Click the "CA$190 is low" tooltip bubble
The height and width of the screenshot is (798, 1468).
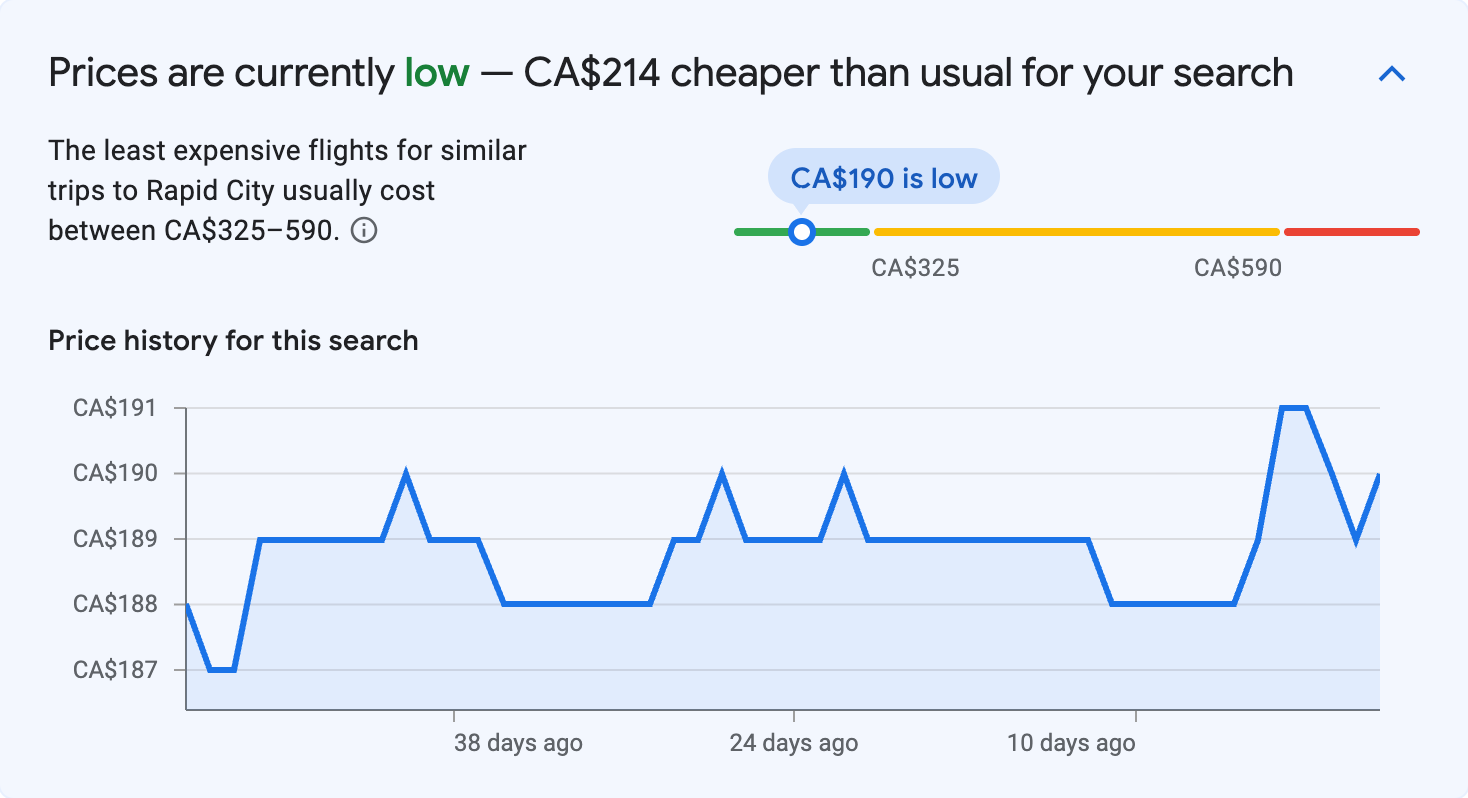coord(883,177)
